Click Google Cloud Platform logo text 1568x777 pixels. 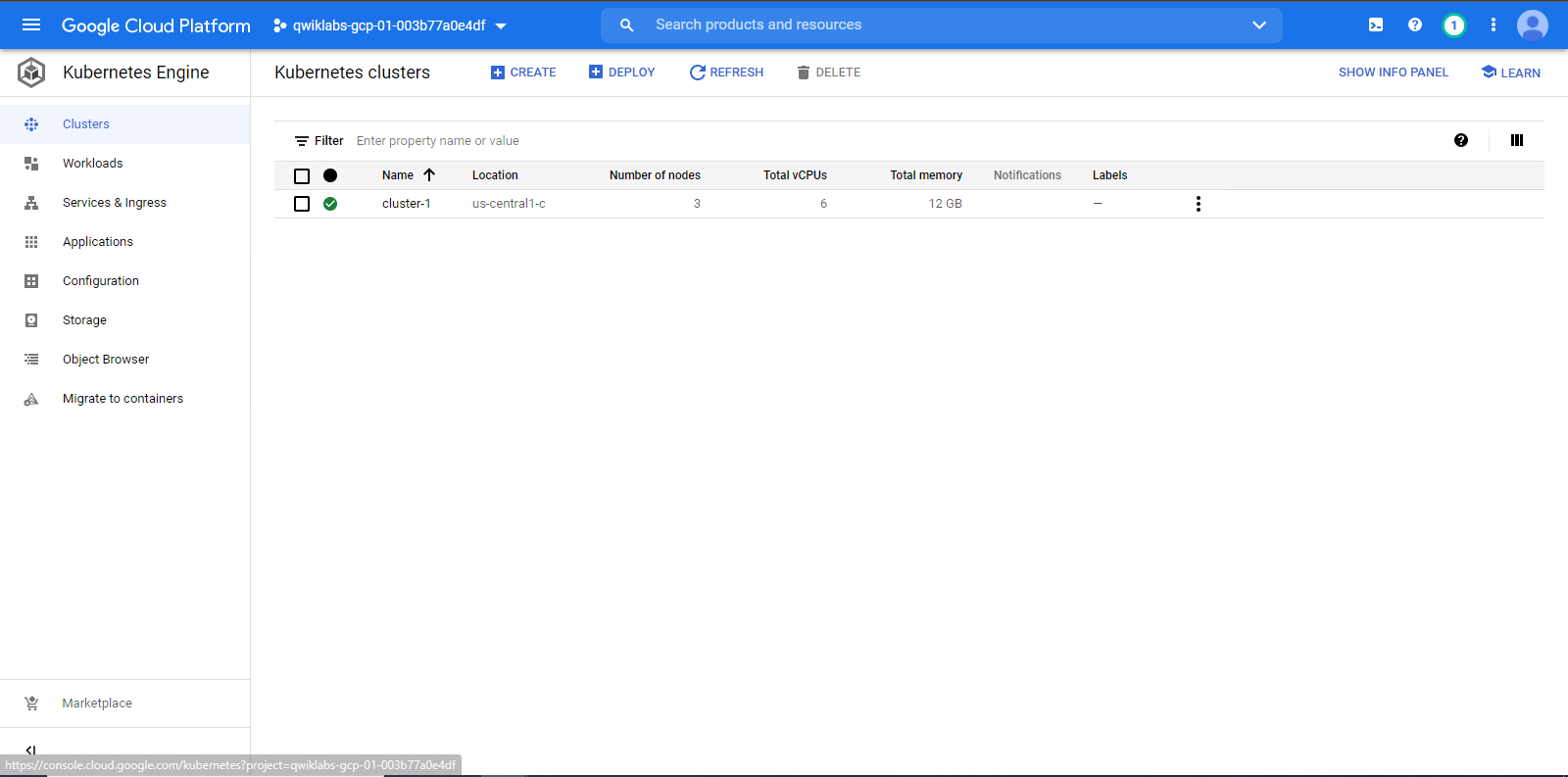point(156,25)
